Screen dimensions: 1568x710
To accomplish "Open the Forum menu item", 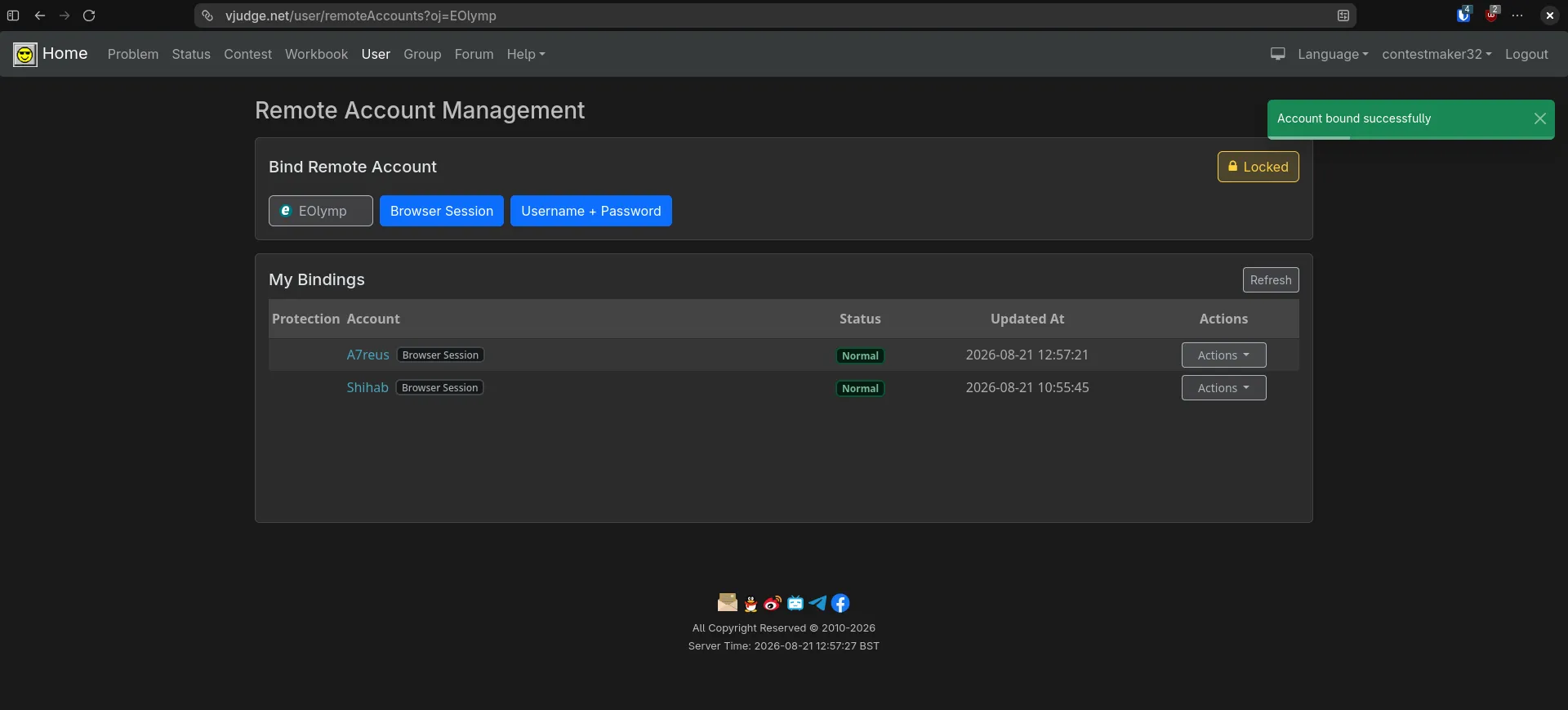I will click(474, 54).
